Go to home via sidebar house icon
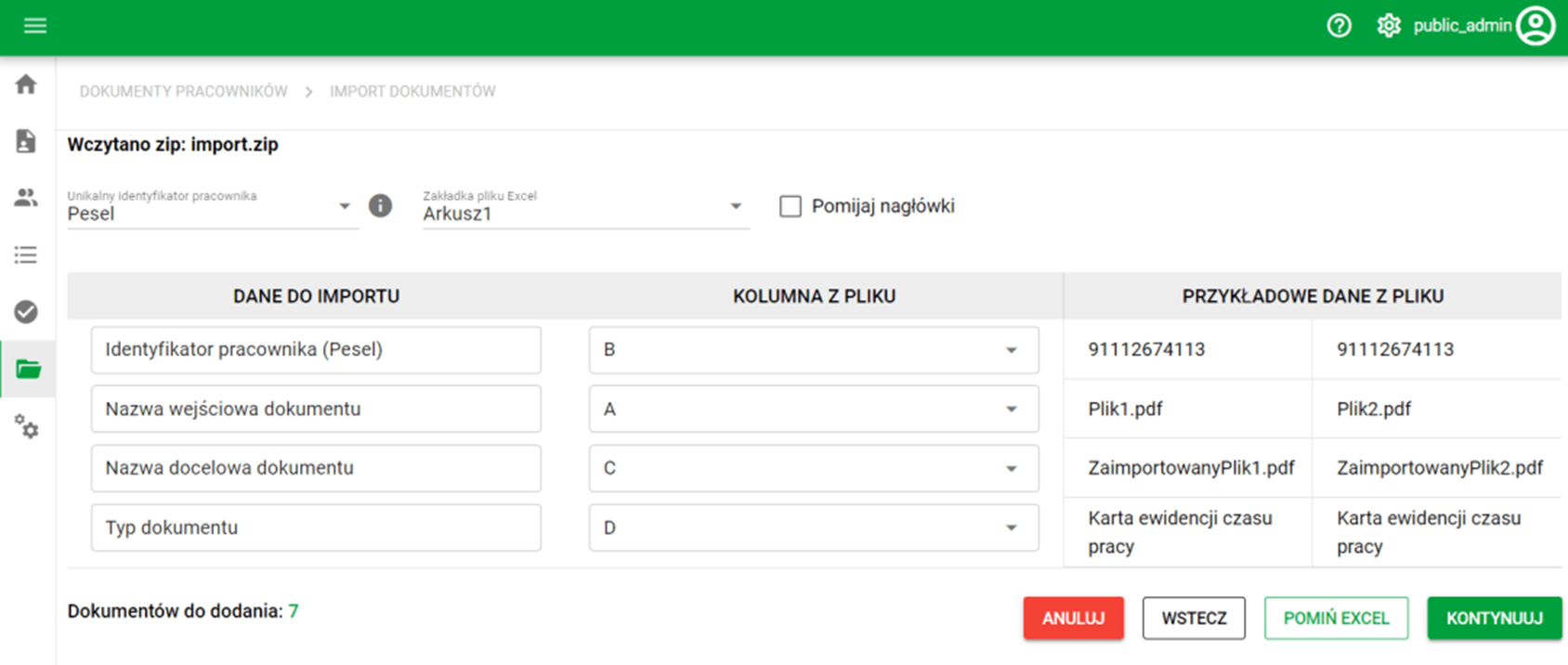 point(26,85)
